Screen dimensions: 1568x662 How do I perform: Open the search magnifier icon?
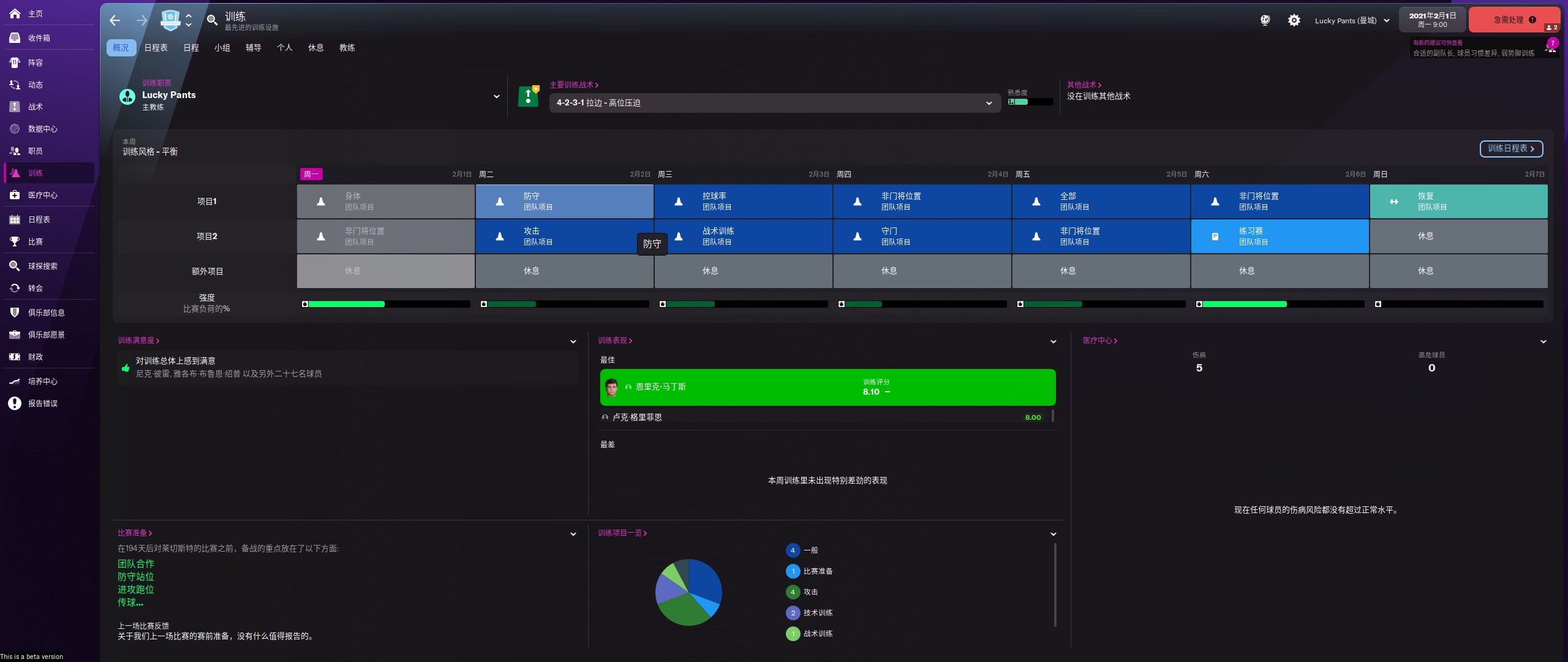pos(212,20)
